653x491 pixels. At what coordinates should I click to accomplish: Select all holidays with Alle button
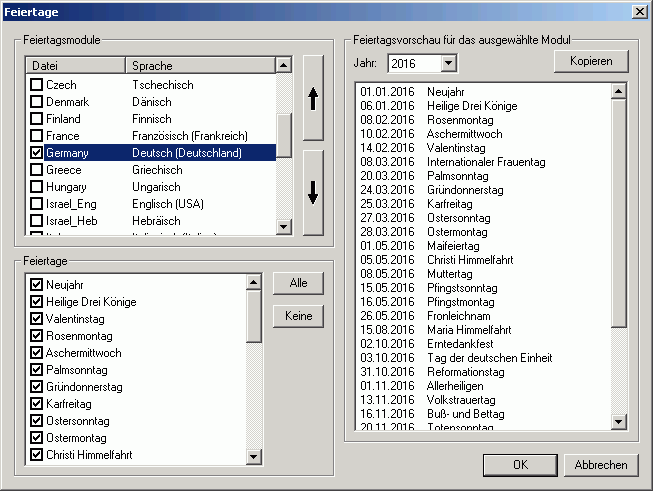pos(298,283)
